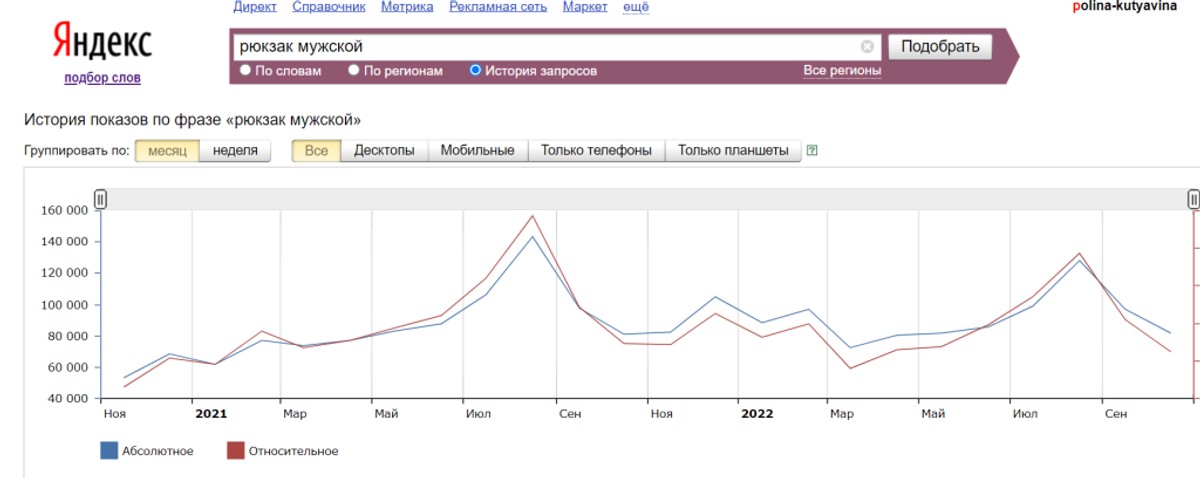Expand the ещё menu

636,7
